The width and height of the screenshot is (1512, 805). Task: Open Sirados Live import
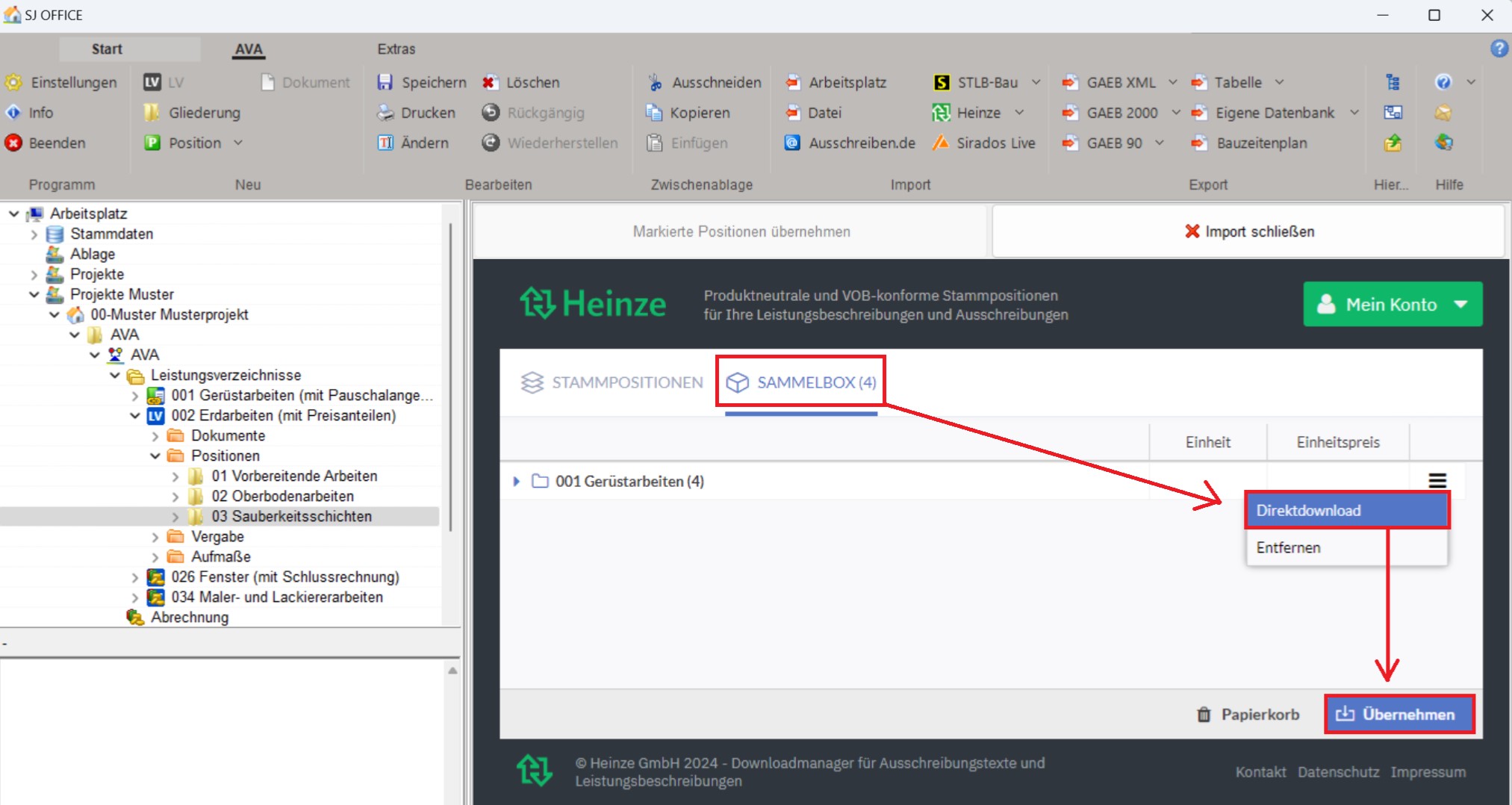pyautogui.click(x=983, y=143)
